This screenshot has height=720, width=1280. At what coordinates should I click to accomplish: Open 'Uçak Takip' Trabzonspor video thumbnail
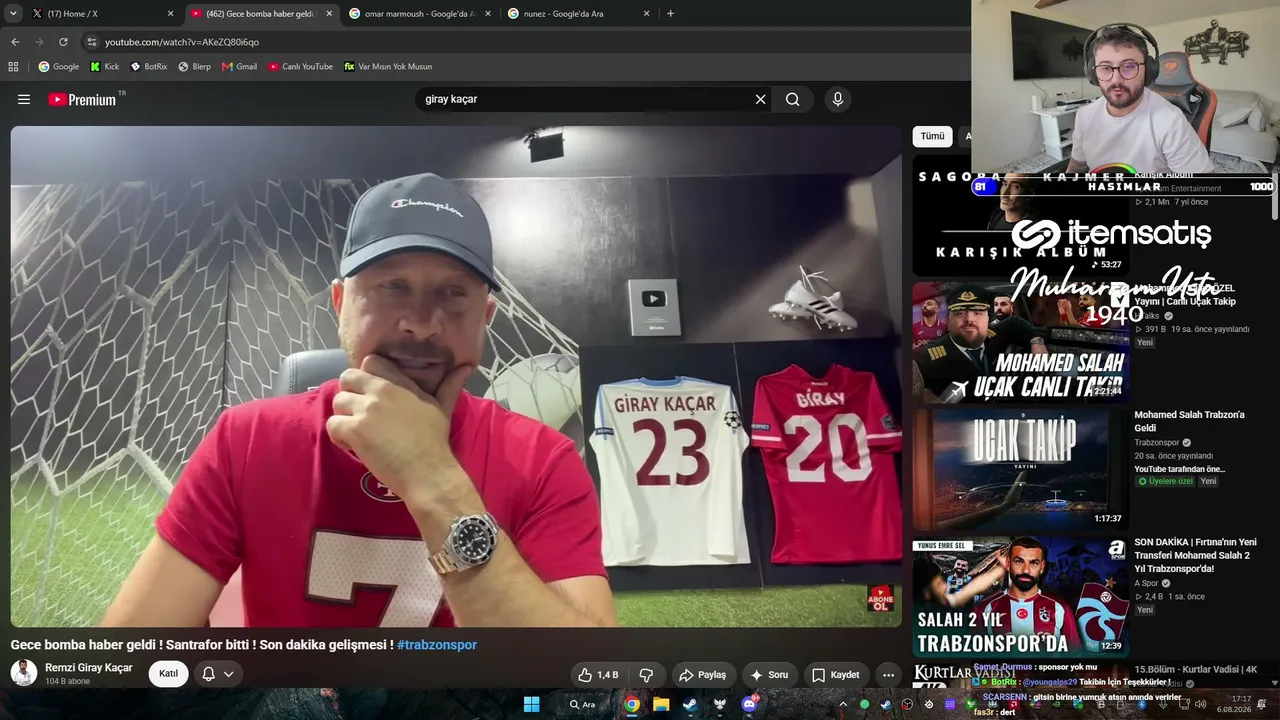(x=1020, y=469)
